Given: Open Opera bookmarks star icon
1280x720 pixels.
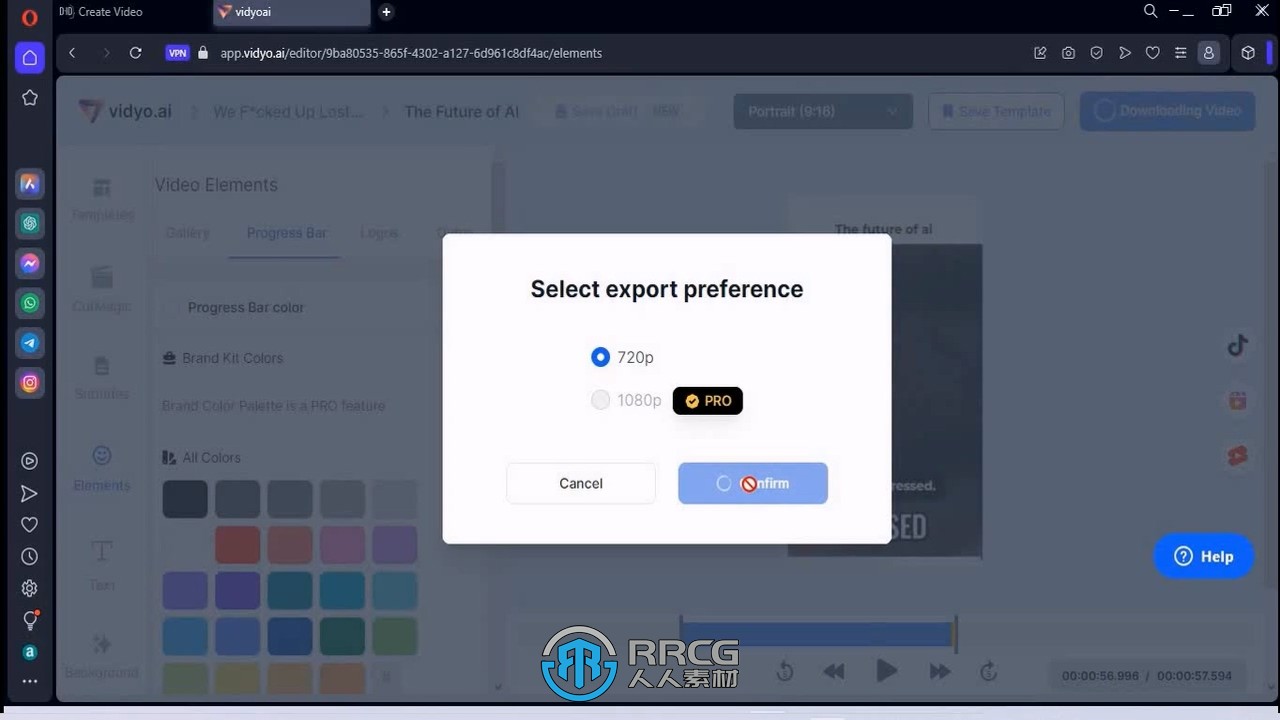Looking at the screenshot, I should click(30, 97).
